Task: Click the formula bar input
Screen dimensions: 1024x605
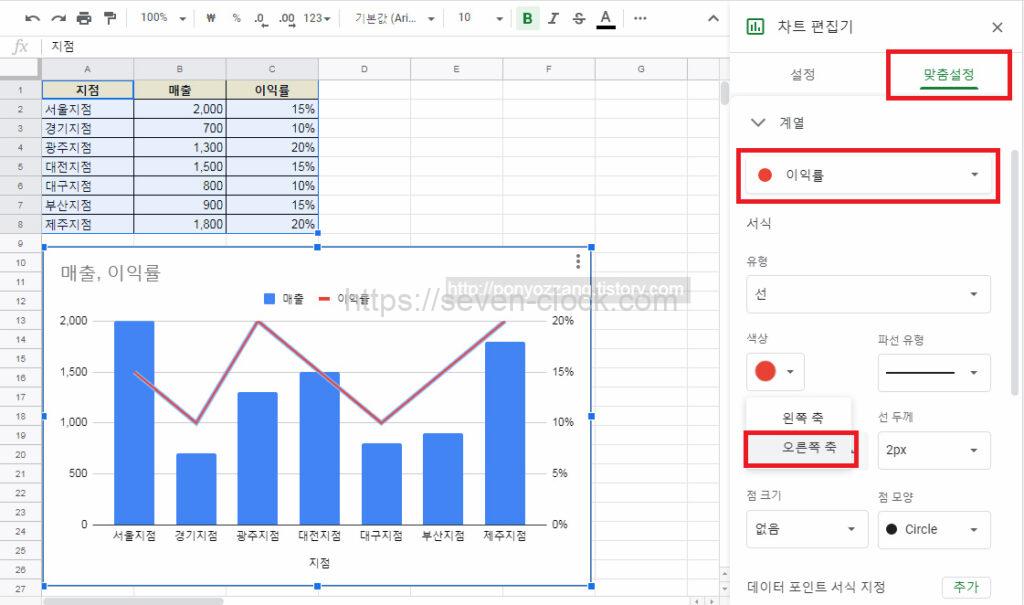Action: (x=380, y=46)
